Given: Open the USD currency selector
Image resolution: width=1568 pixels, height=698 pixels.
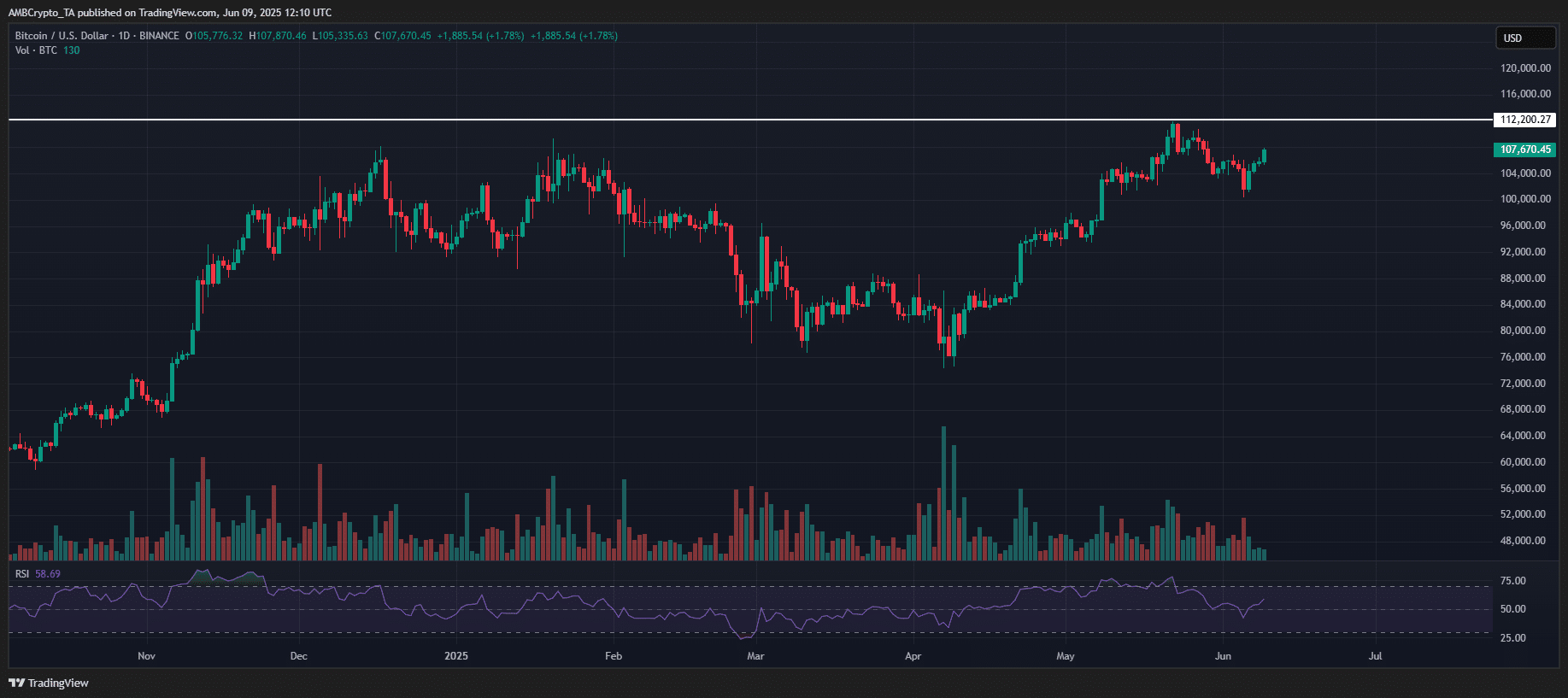Looking at the screenshot, I should tap(1524, 38).
